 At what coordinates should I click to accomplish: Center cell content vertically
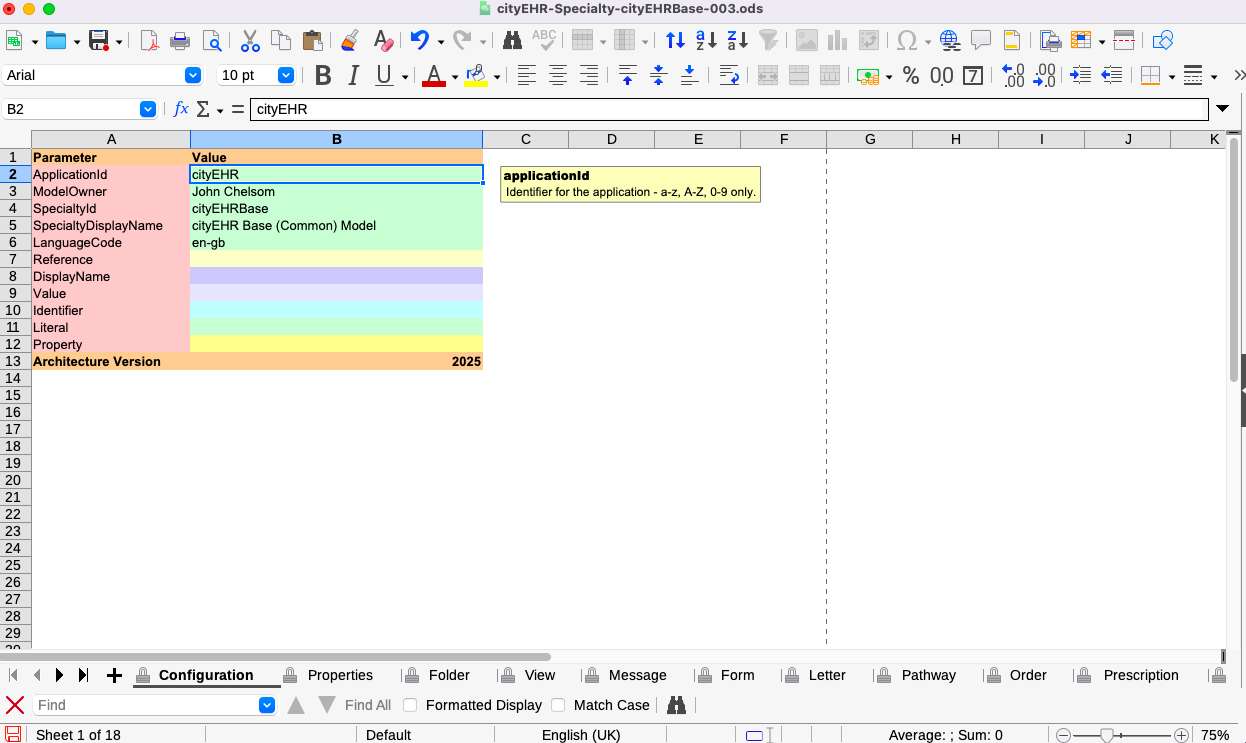pos(658,75)
